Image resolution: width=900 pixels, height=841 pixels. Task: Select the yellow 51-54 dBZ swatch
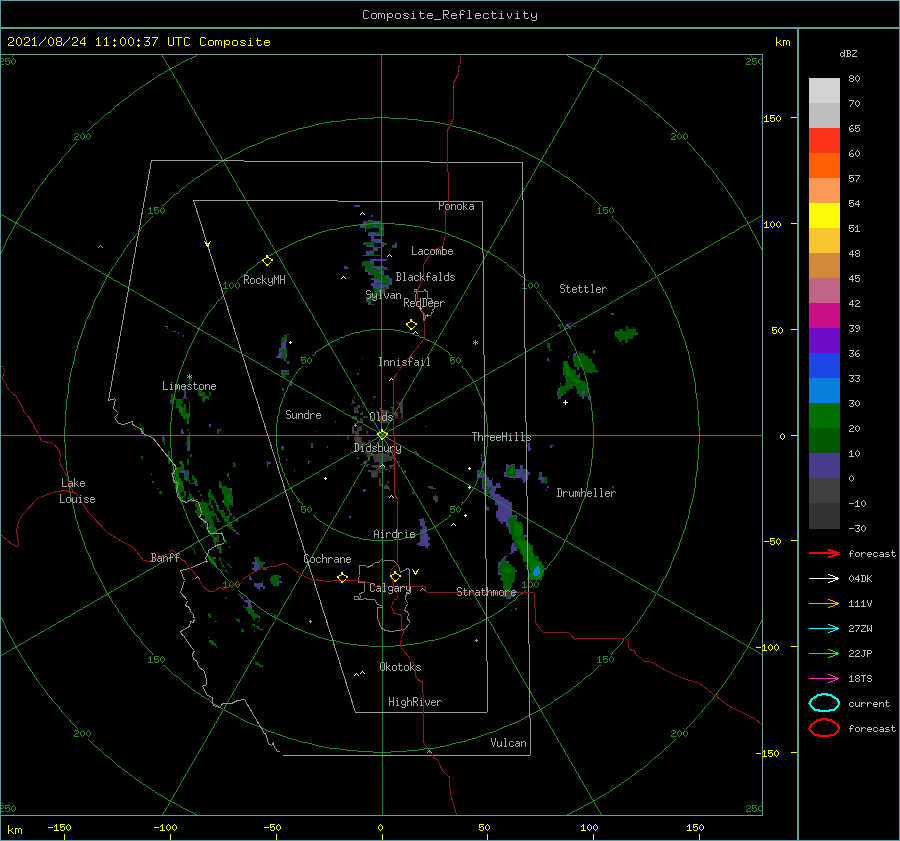coord(824,216)
